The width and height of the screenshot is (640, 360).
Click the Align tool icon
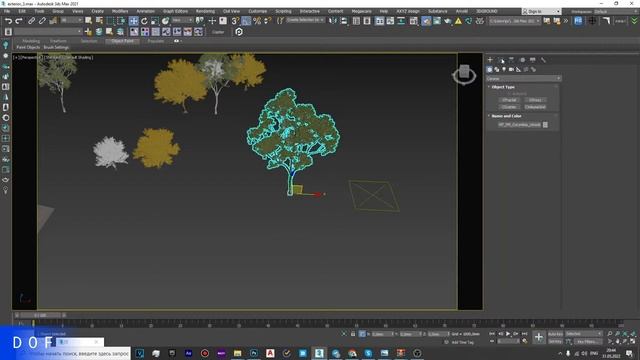(x=343, y=20)
